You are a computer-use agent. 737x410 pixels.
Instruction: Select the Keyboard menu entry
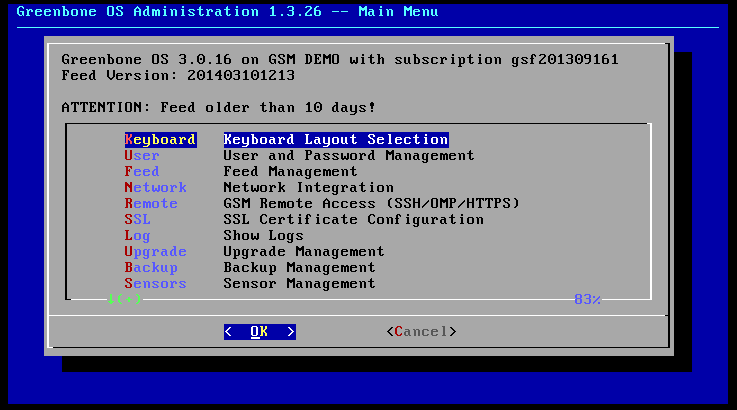click(x=160, y=140)
